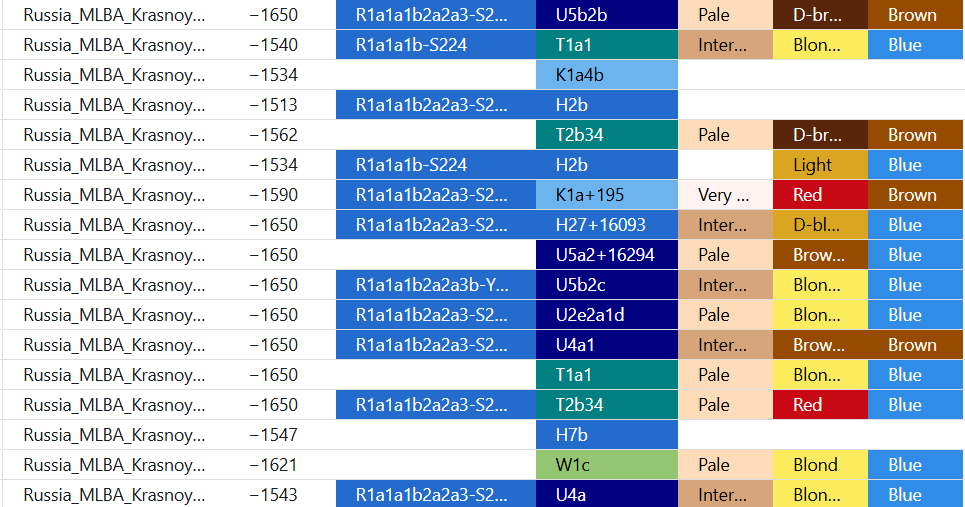Select the 'Blon...' cell in U2e2a1d row
Viewport: 965px width, 507px height.
(820, 315)
